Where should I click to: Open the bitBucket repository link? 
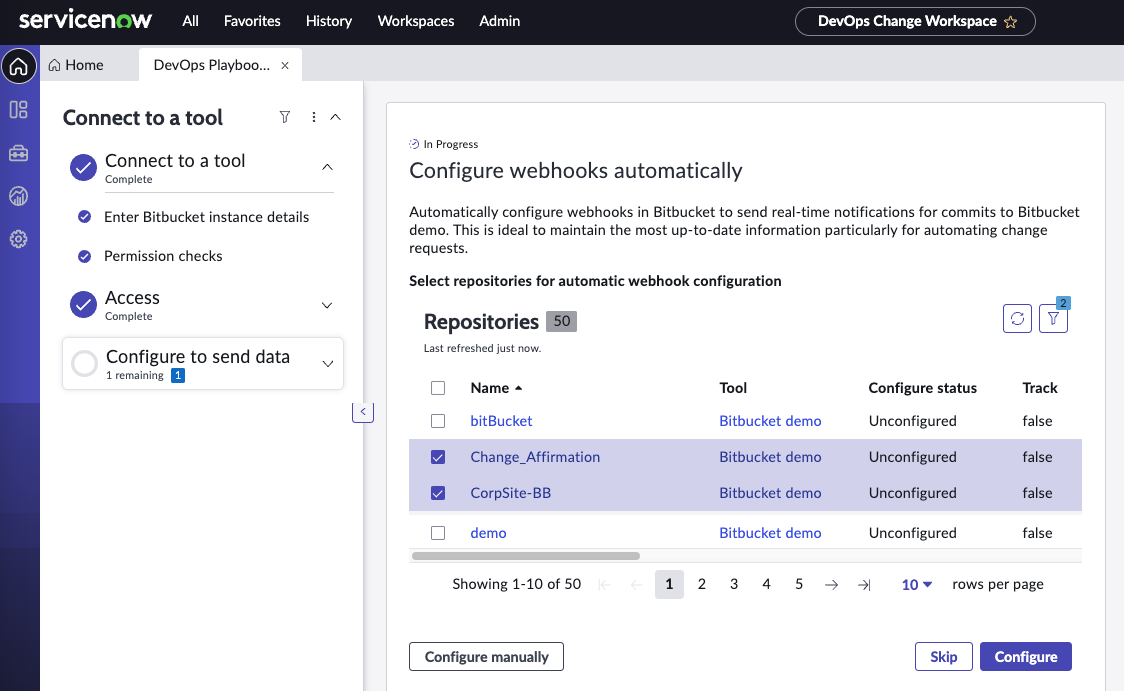tap(501, 421)
